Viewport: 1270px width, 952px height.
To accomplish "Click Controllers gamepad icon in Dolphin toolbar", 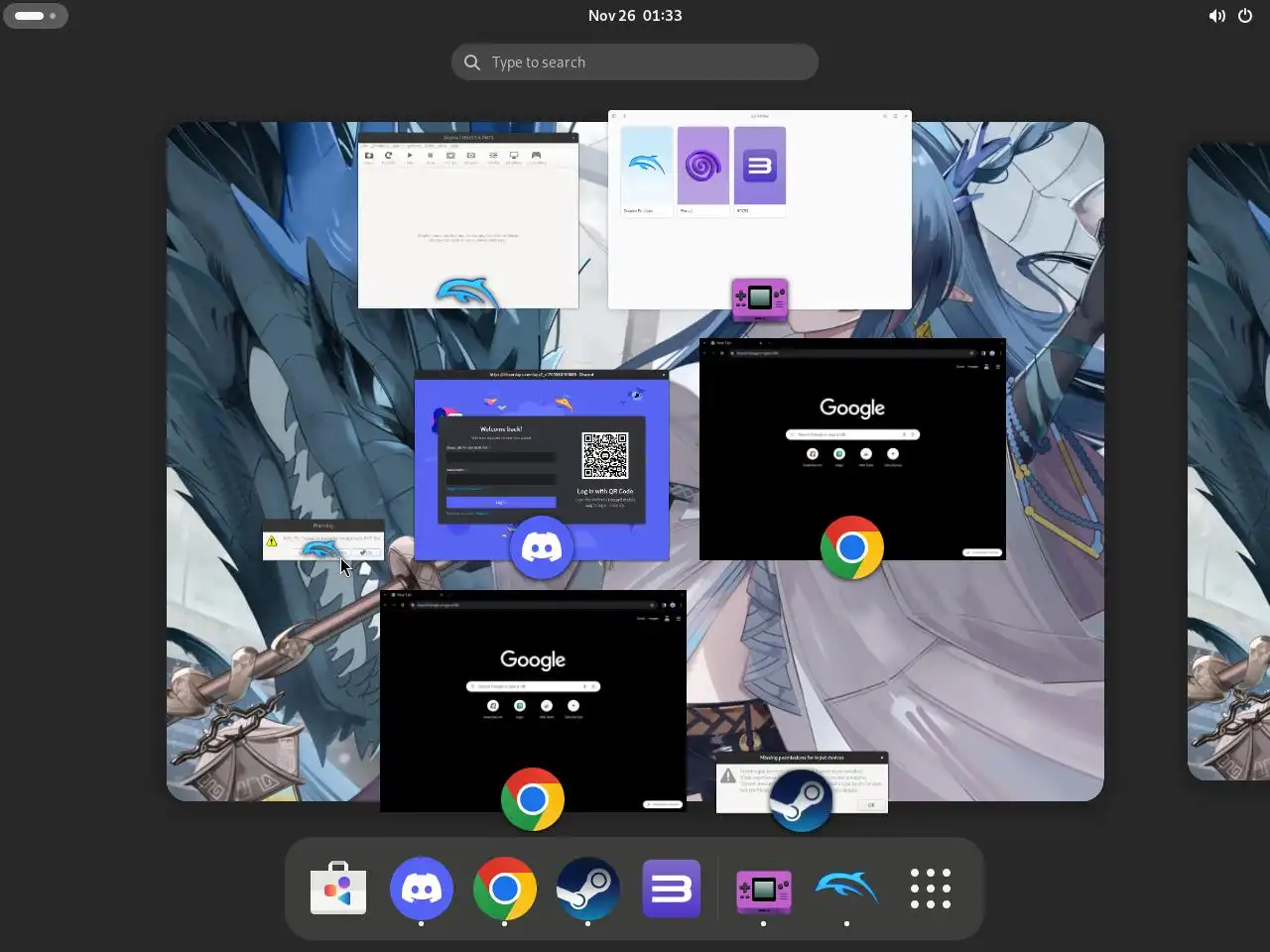I will click(x=536, y=157).
